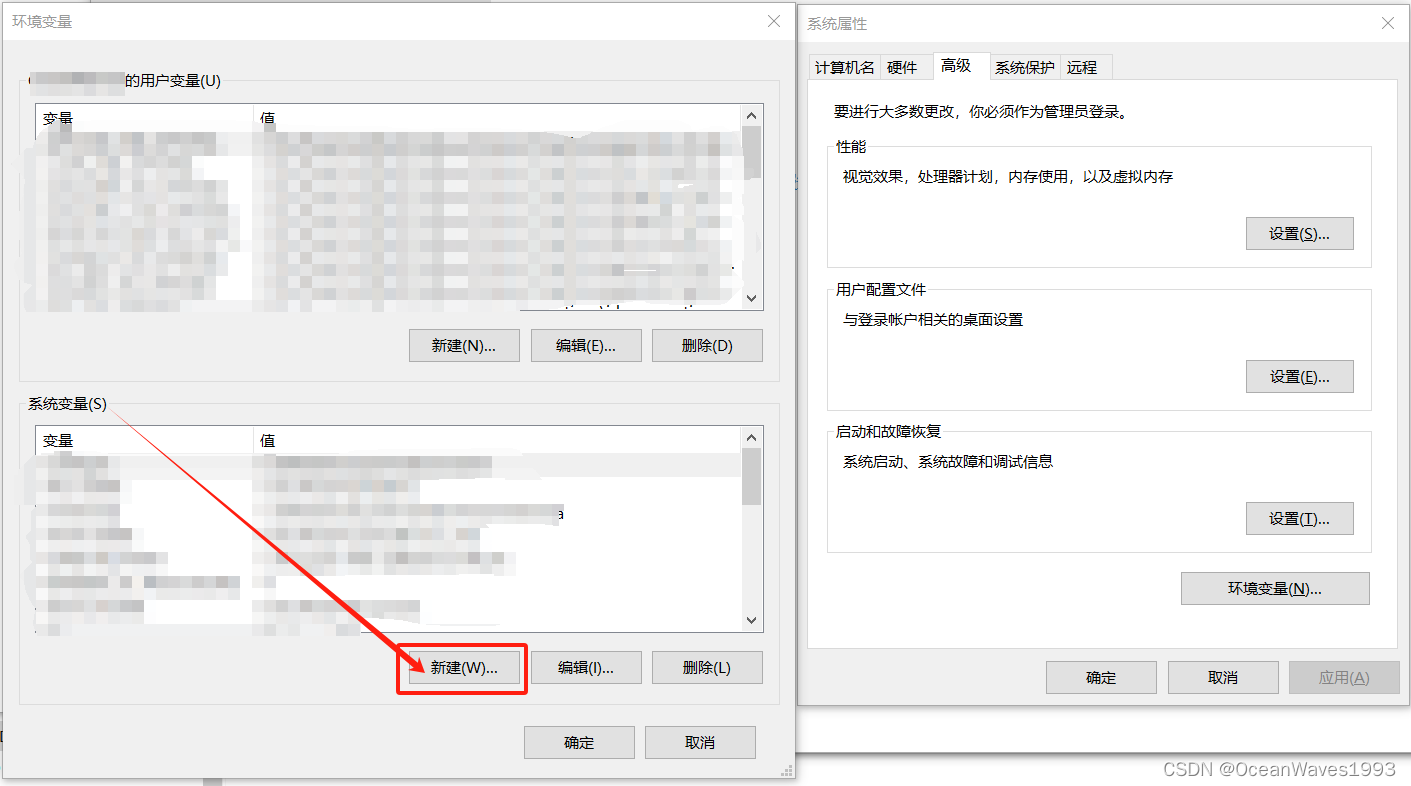This screenshot has width=1411, height=786.
Task: Click the system variables scrollbar thumb
Action: click(x=752, y=477)
